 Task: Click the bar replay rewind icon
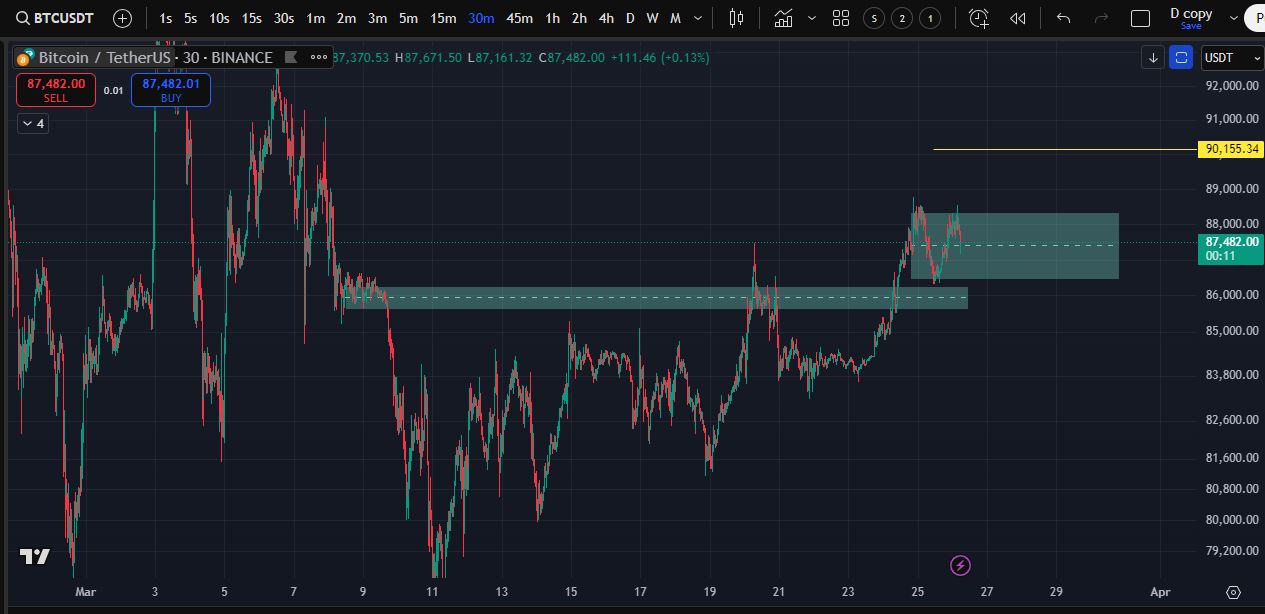(1017, 17)
